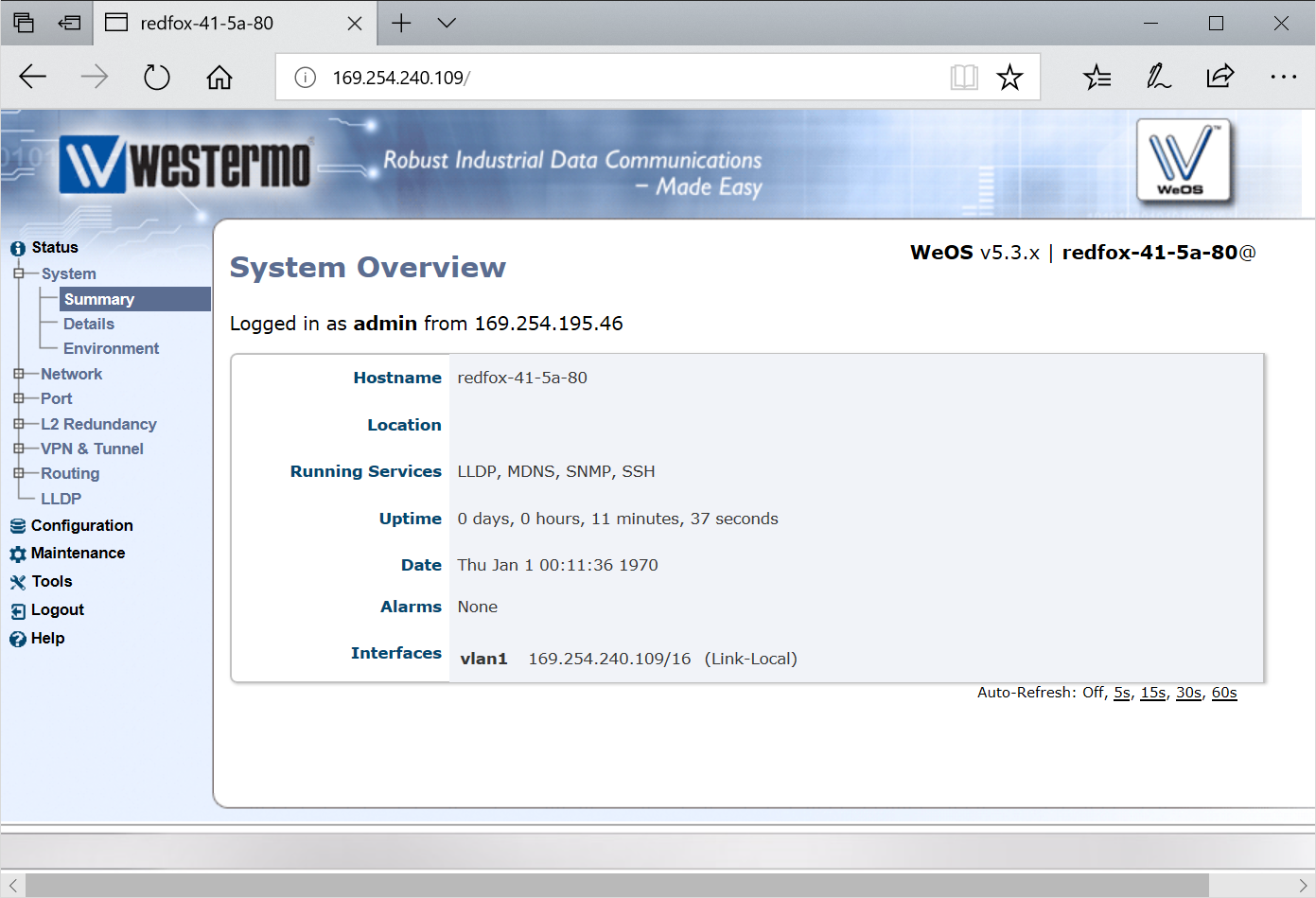Click the Westermo logo
The width and height of the screenshot is (1316, 898).
coord(185,164)
